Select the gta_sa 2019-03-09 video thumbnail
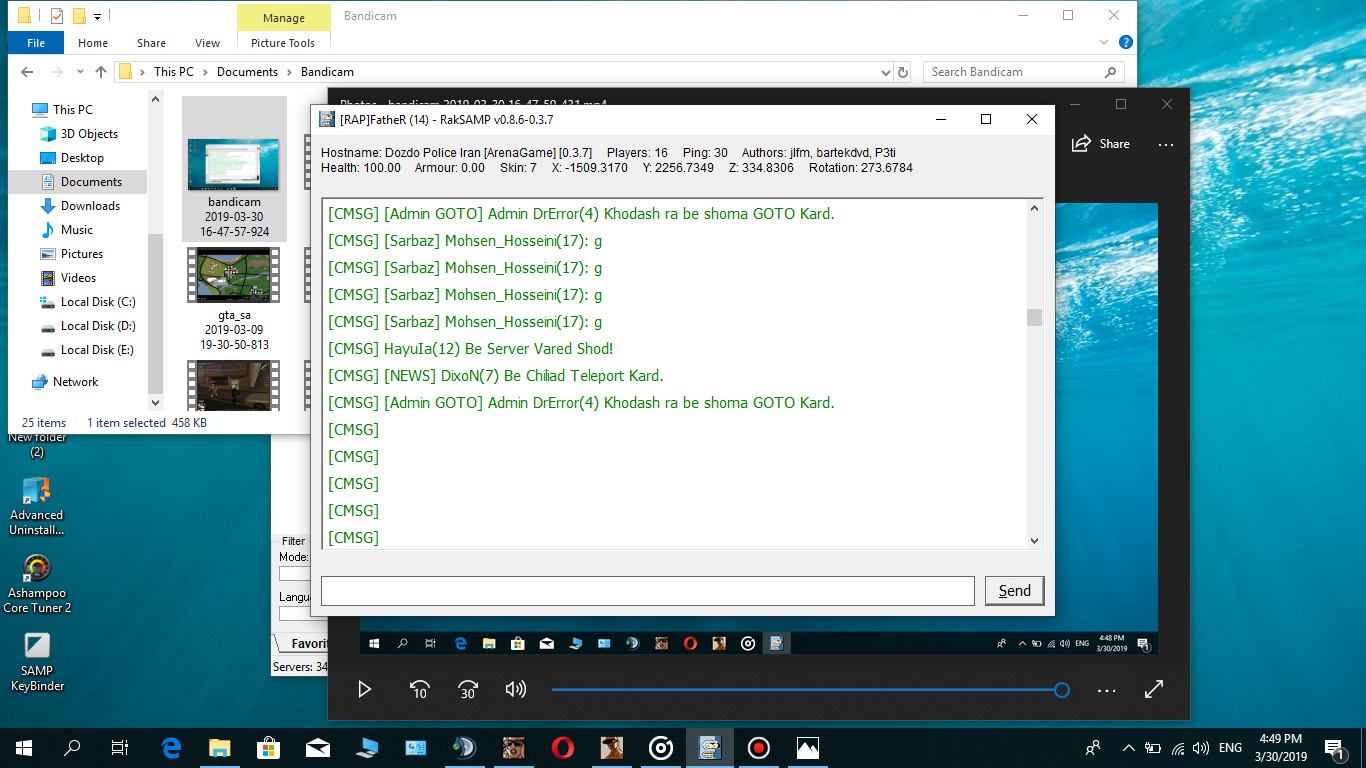Image resolution: width=1366 pixels, height=768 pixels. pos(234,275)
